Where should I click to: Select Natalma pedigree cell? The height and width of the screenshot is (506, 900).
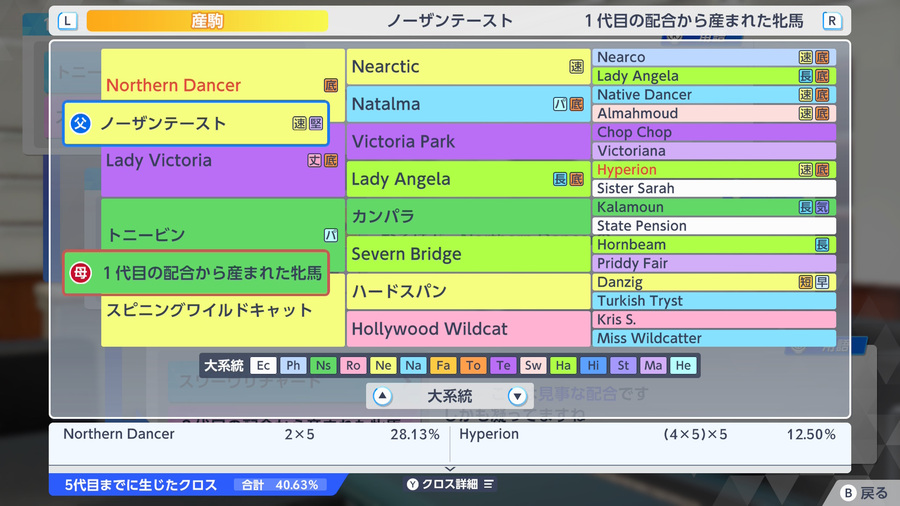(468, 104)
